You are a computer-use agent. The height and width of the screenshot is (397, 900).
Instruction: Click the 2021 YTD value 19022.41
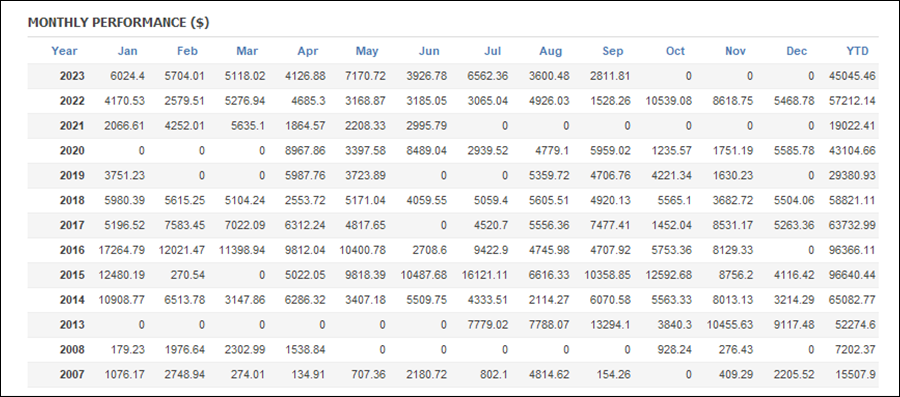click(x=852, y=126)
